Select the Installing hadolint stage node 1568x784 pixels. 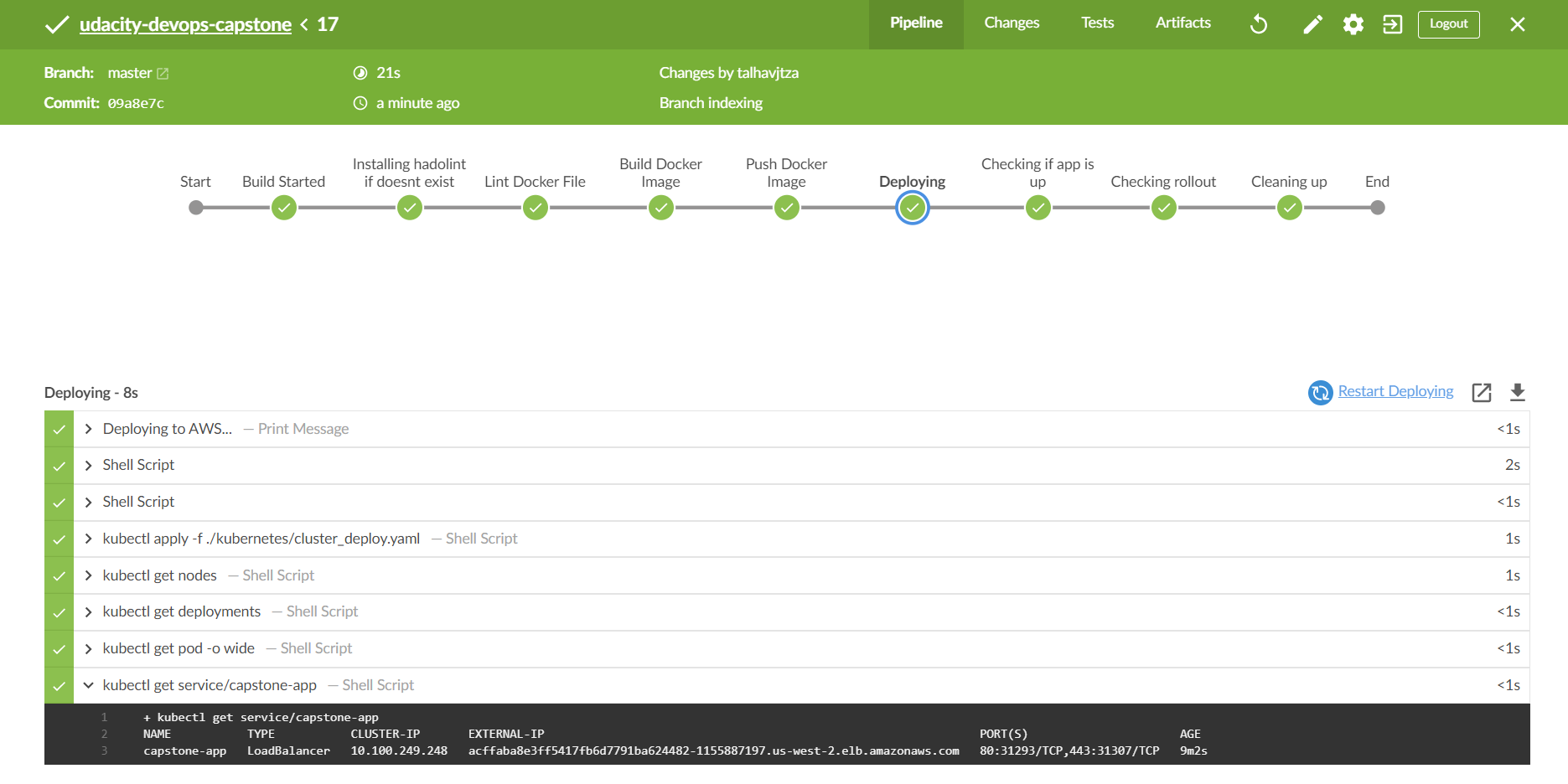[410, 208]
